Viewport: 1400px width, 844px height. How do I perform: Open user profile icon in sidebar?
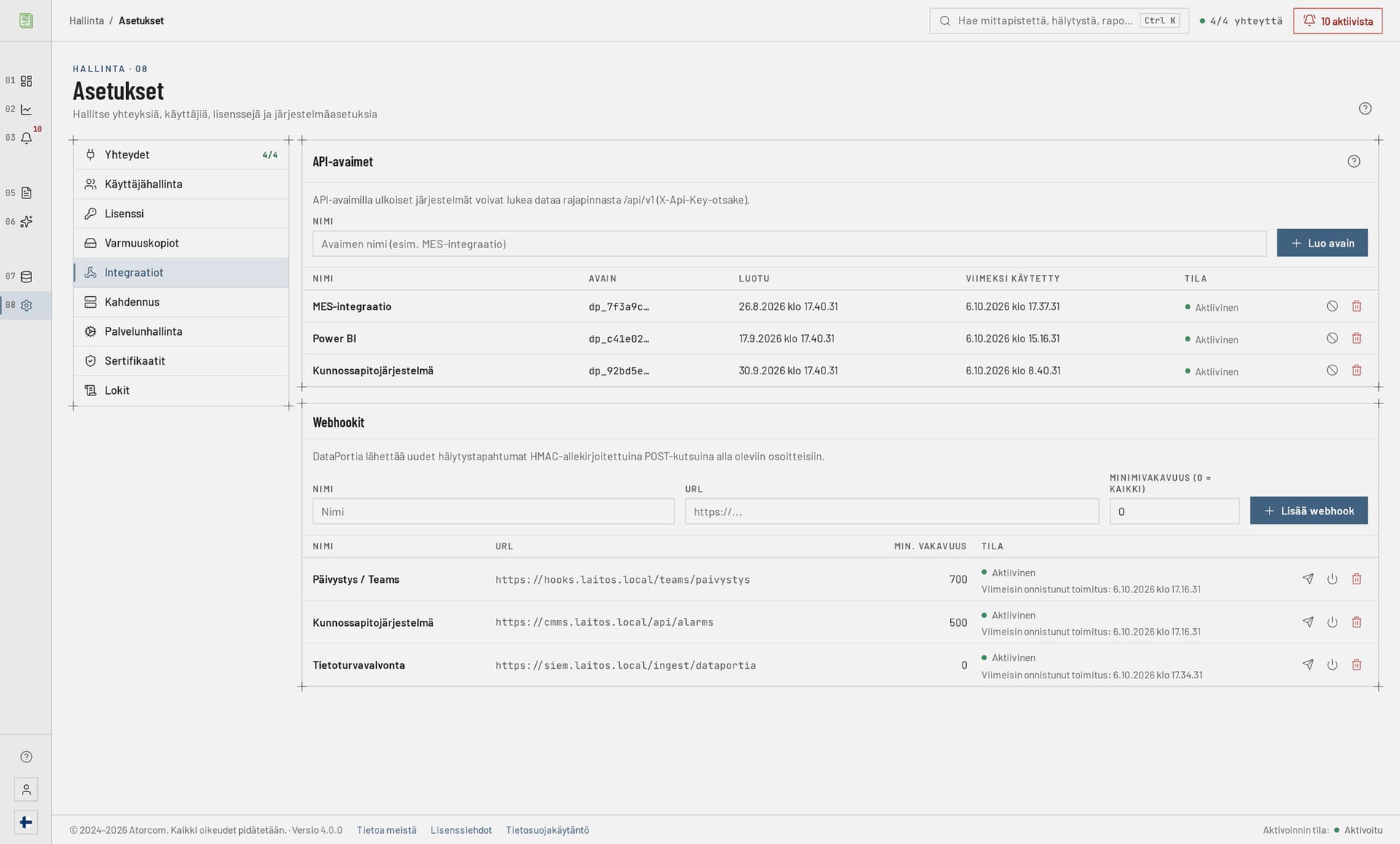[26, 789]
